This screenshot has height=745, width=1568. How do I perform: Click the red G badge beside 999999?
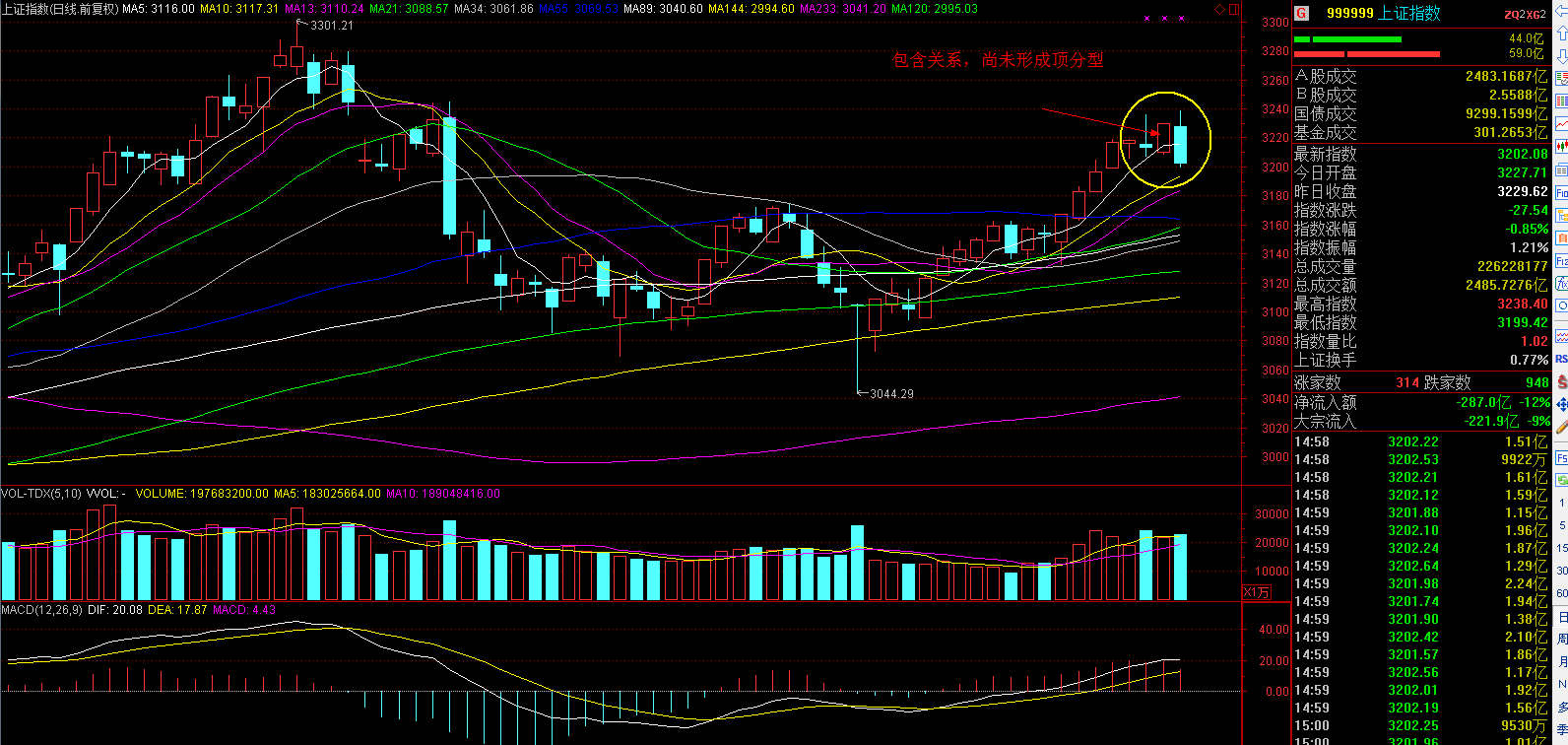pyautogui.click(x=1301, y=13)
